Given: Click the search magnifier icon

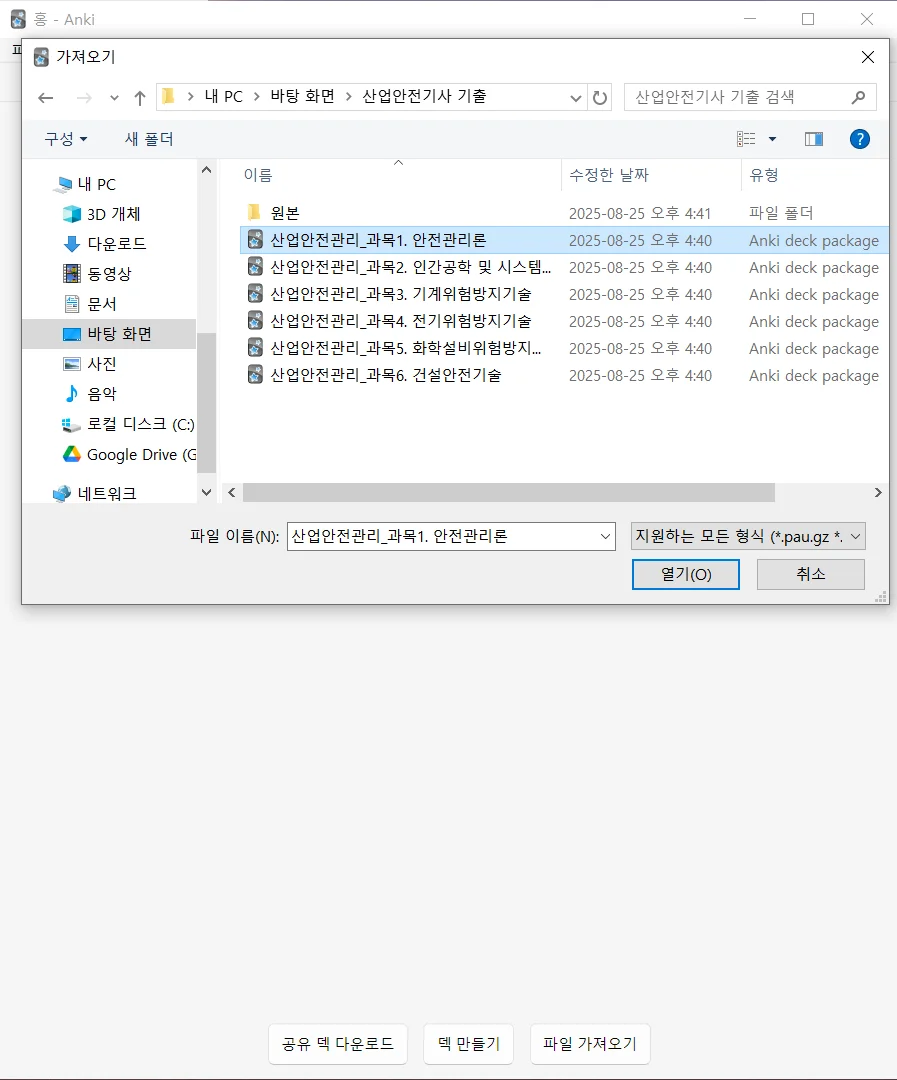Looking at the screenshot, I should pos(858,97).
